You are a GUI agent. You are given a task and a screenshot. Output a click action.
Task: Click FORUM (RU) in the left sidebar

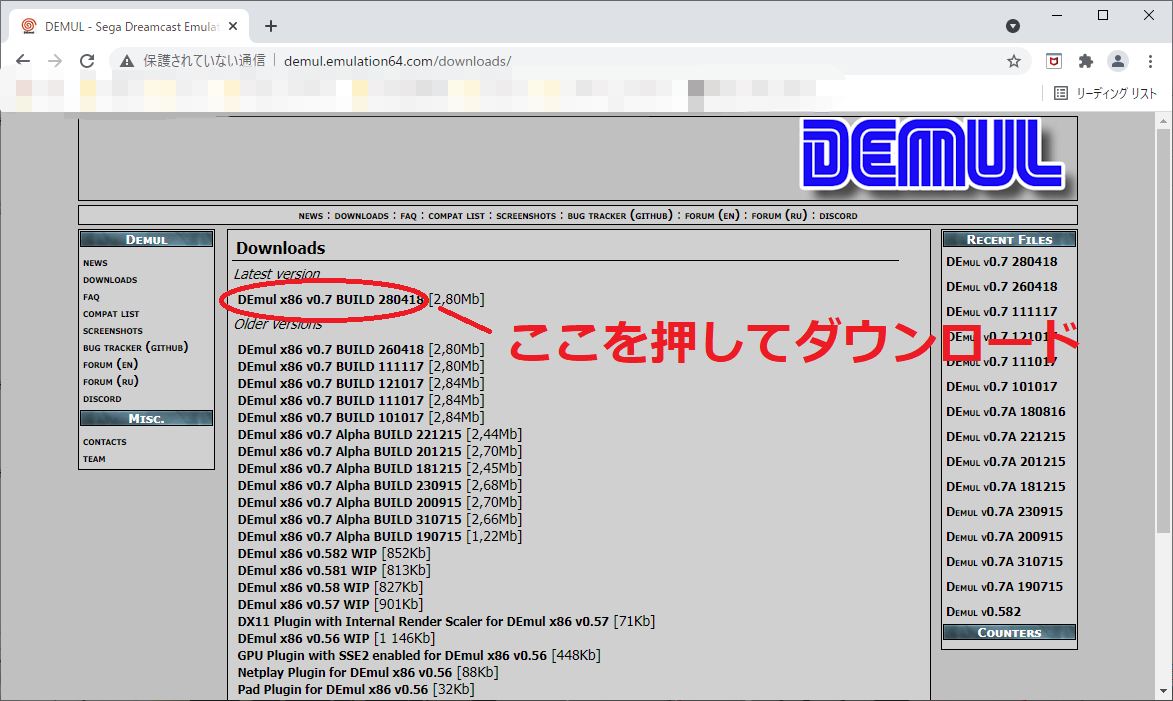(111, 382)
